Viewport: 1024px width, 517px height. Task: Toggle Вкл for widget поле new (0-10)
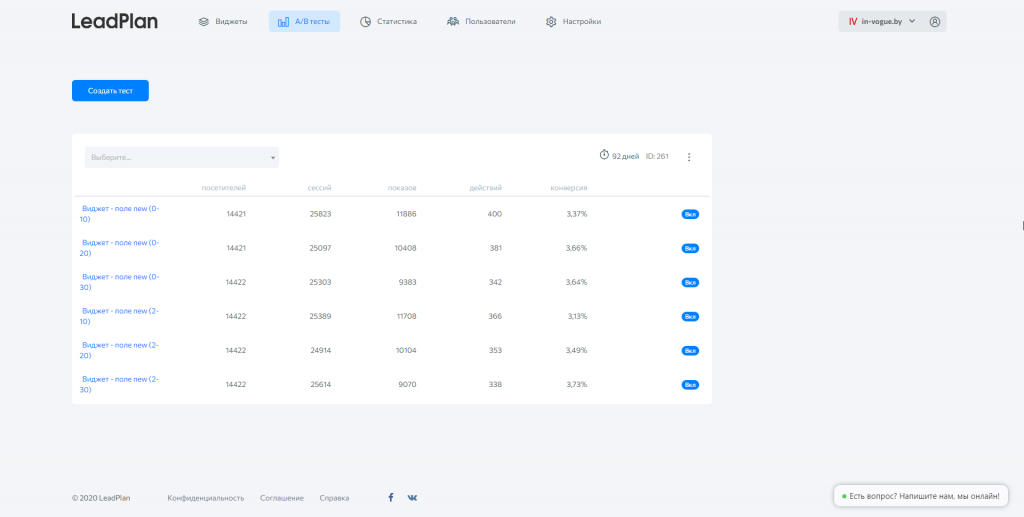690,214
